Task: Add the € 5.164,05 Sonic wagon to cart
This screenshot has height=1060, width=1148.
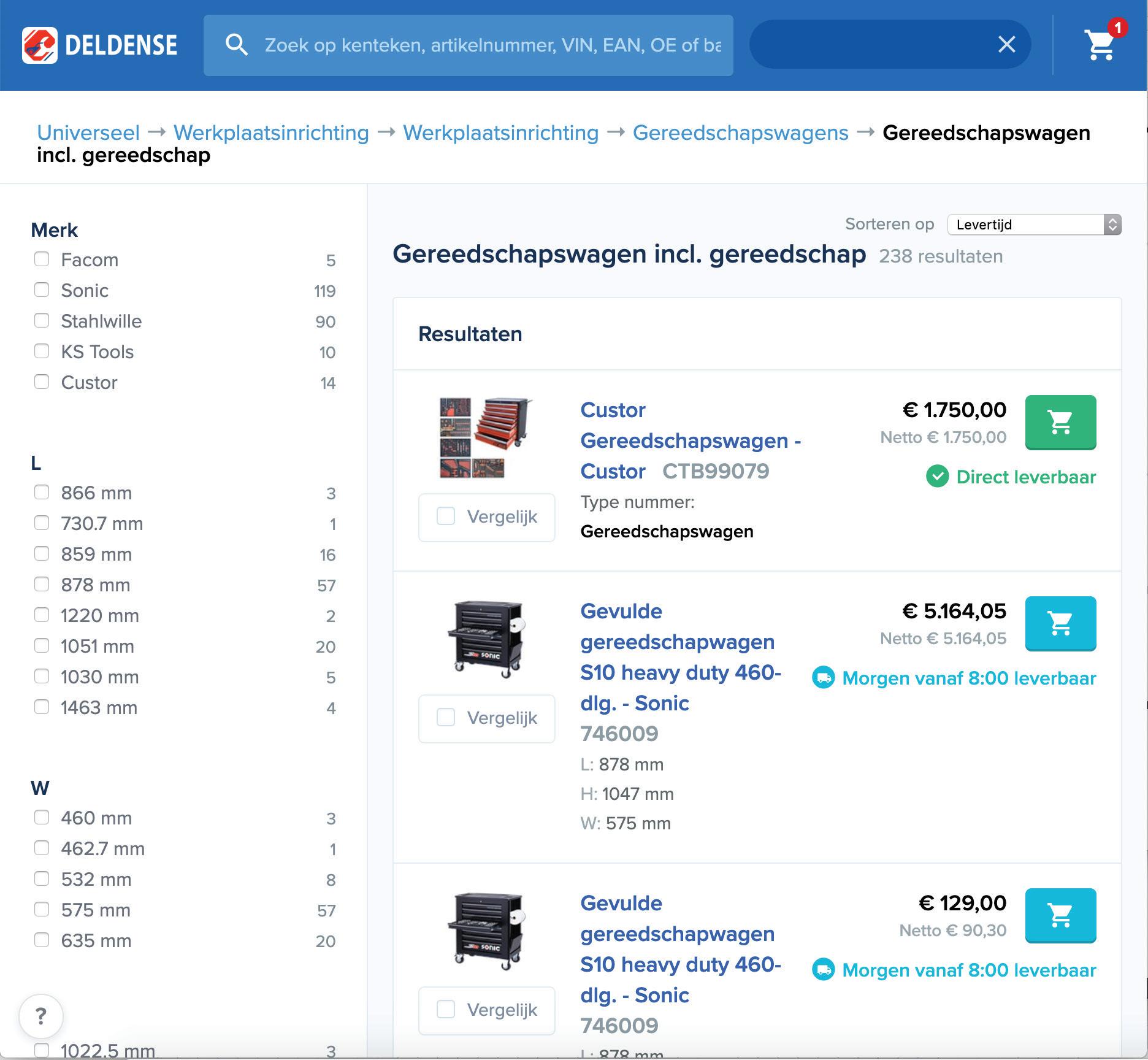Action: click(1060, 623)
